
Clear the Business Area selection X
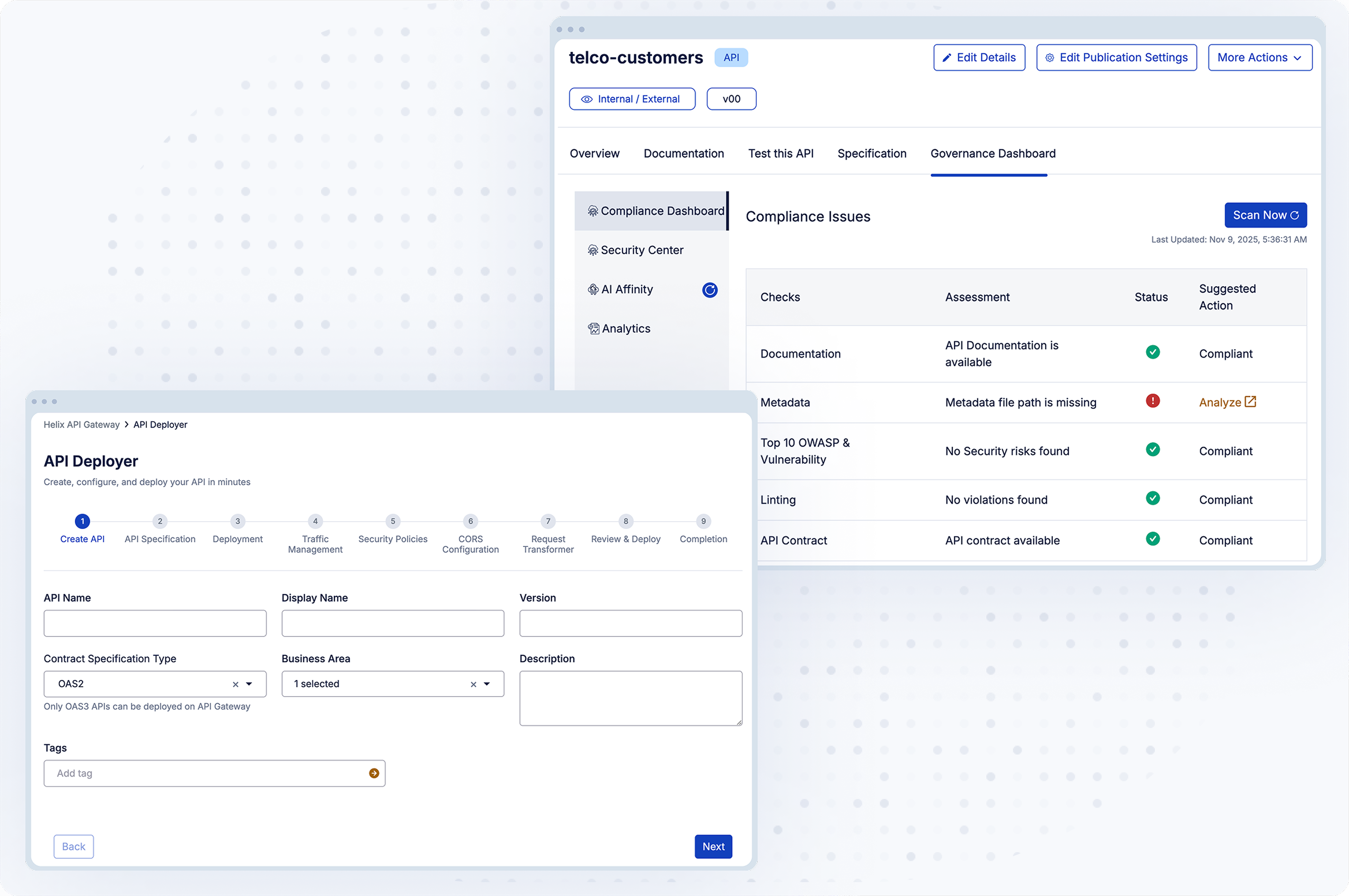coord(473,684)
